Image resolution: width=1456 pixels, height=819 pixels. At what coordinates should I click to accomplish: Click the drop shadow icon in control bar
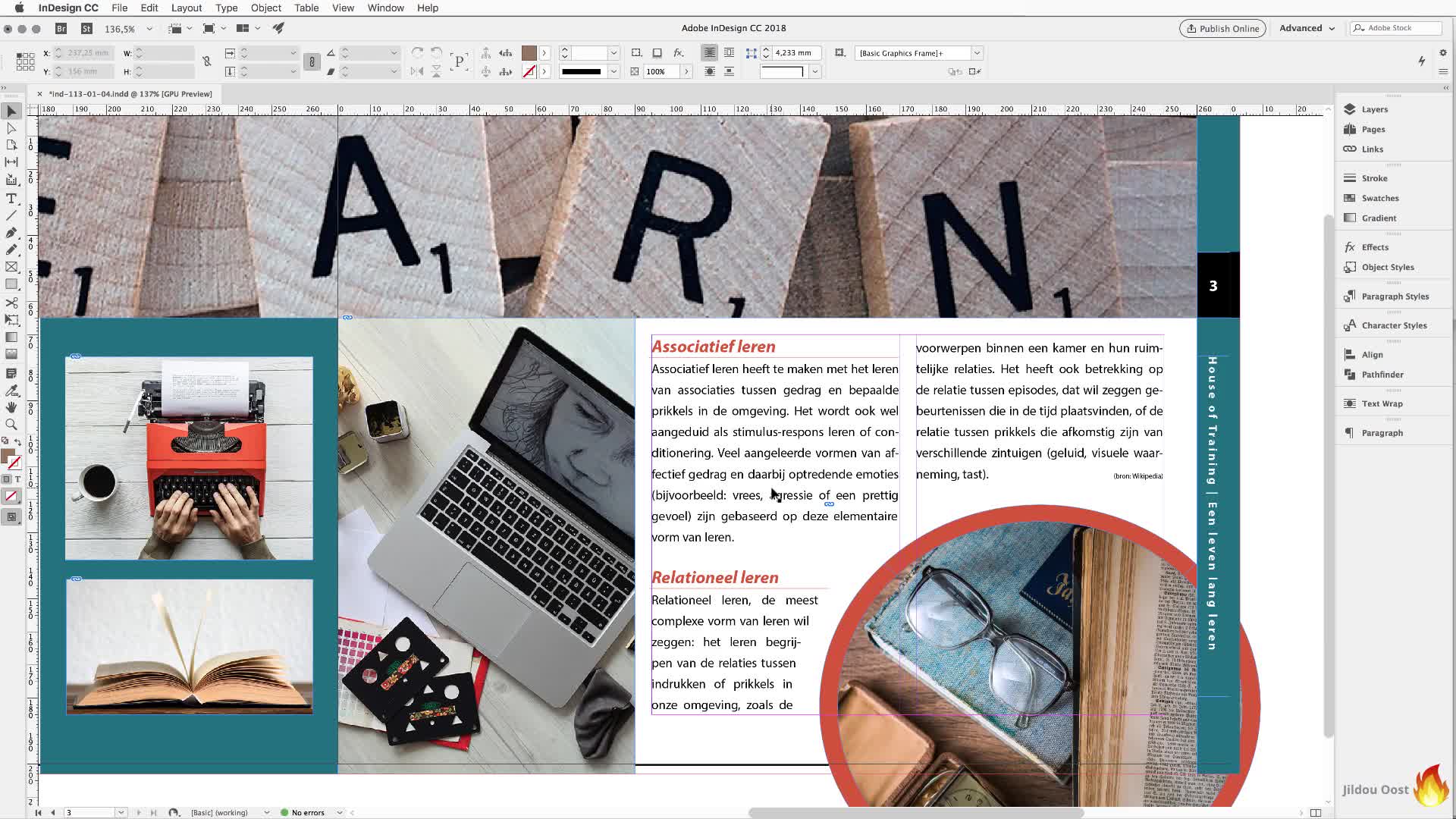coord(657,53)
